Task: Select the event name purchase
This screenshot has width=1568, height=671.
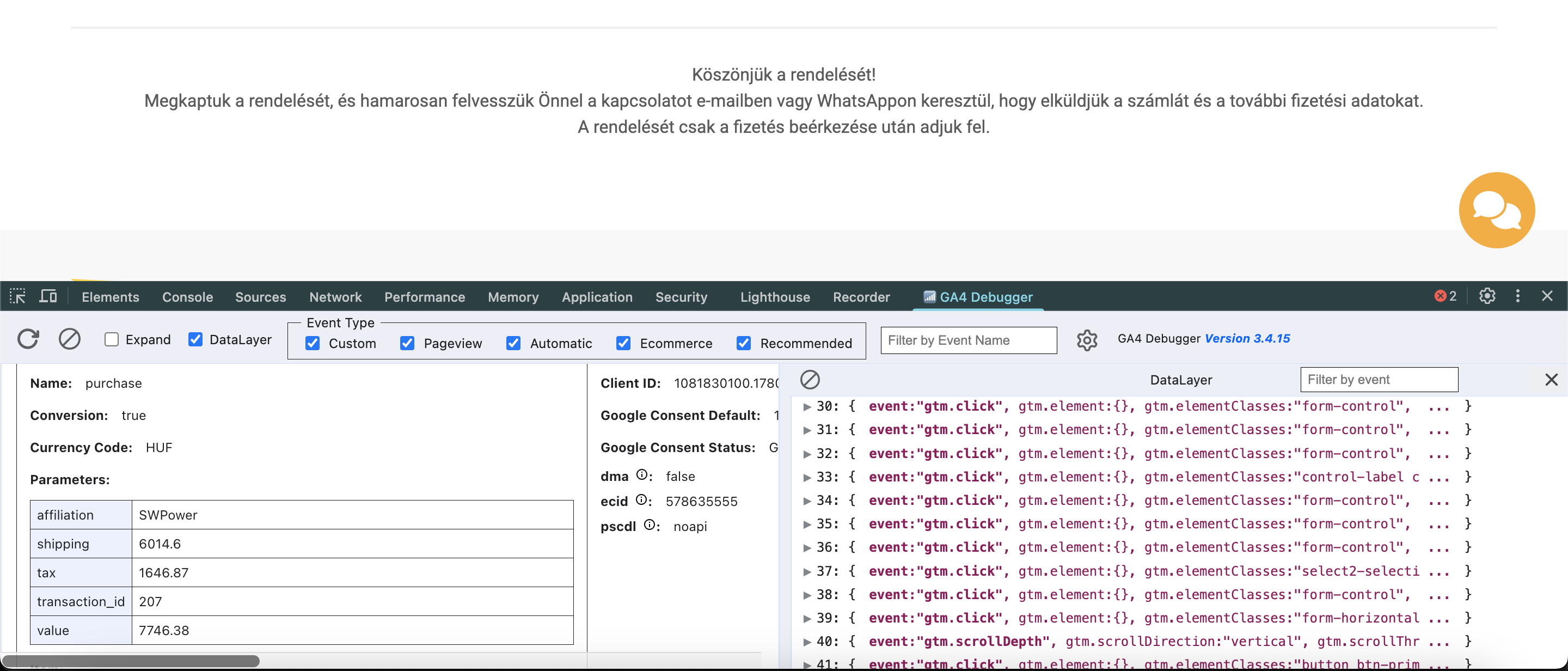Action: 113,383
